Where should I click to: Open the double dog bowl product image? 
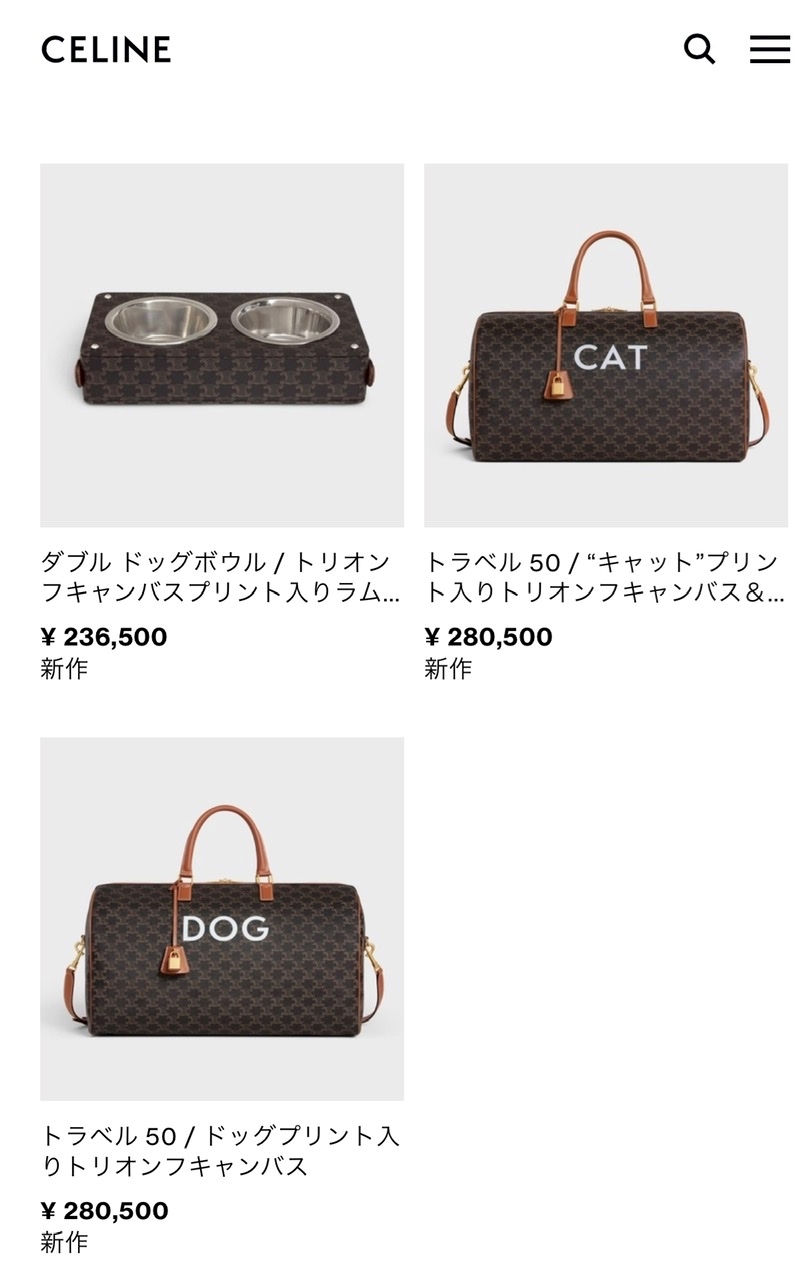click(222, 345)
